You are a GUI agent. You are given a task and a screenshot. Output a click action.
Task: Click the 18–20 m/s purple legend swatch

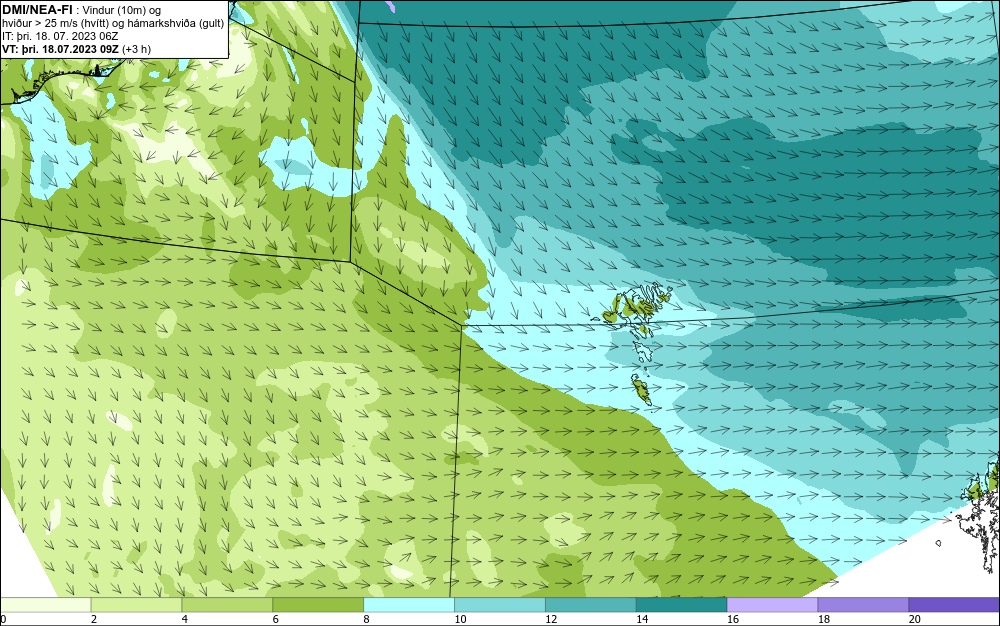coord(864,605)
